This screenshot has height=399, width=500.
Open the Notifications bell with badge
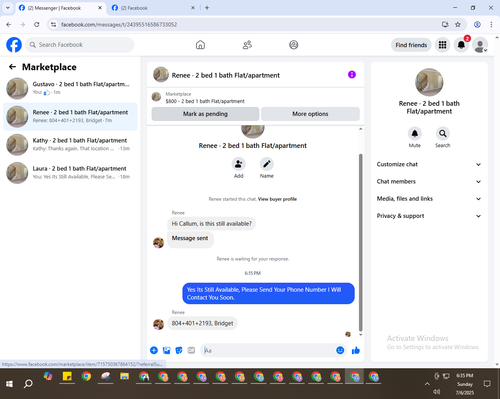point(461,45)
